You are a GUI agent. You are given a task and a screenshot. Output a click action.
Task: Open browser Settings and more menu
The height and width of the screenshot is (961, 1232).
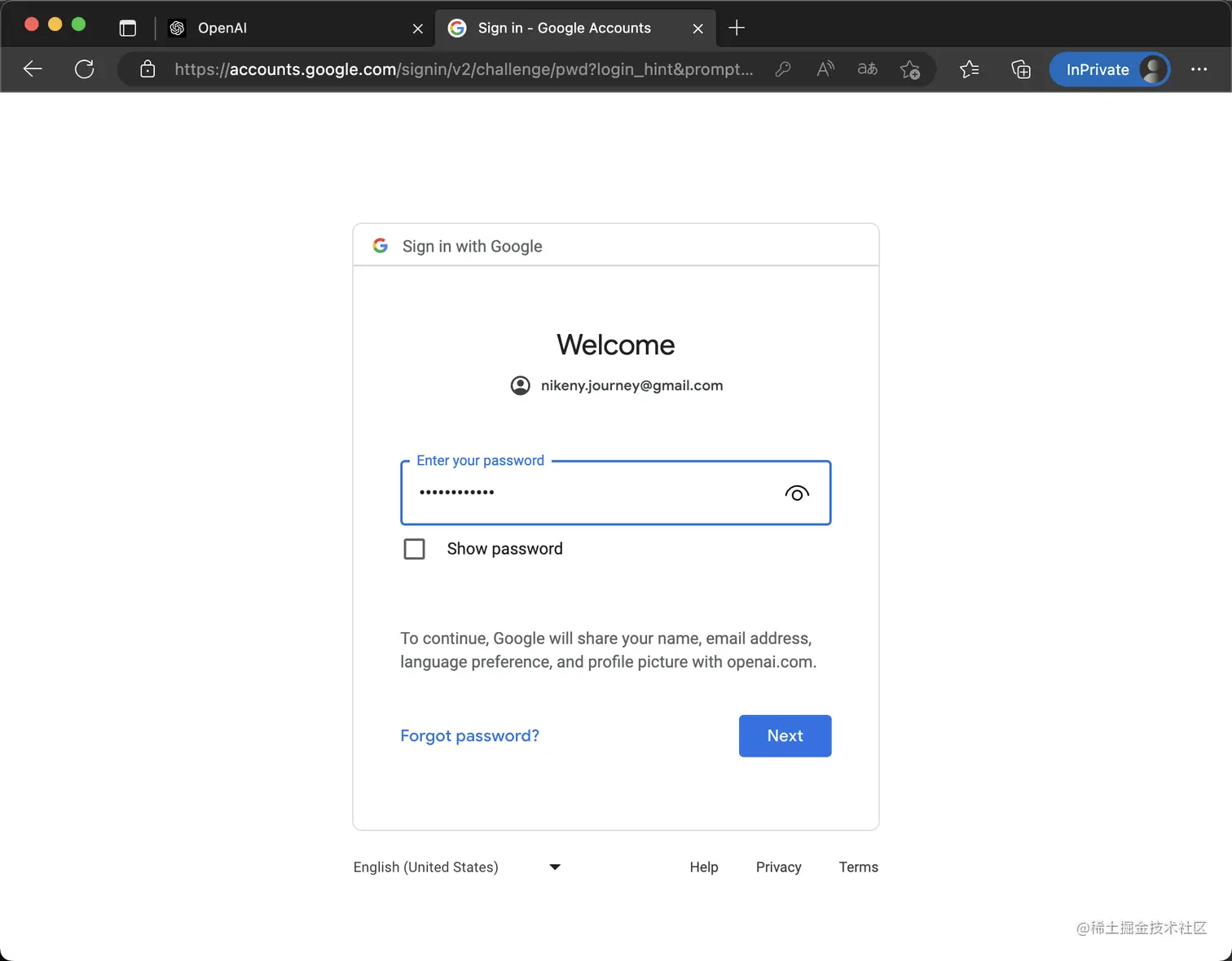point(1199,69)
